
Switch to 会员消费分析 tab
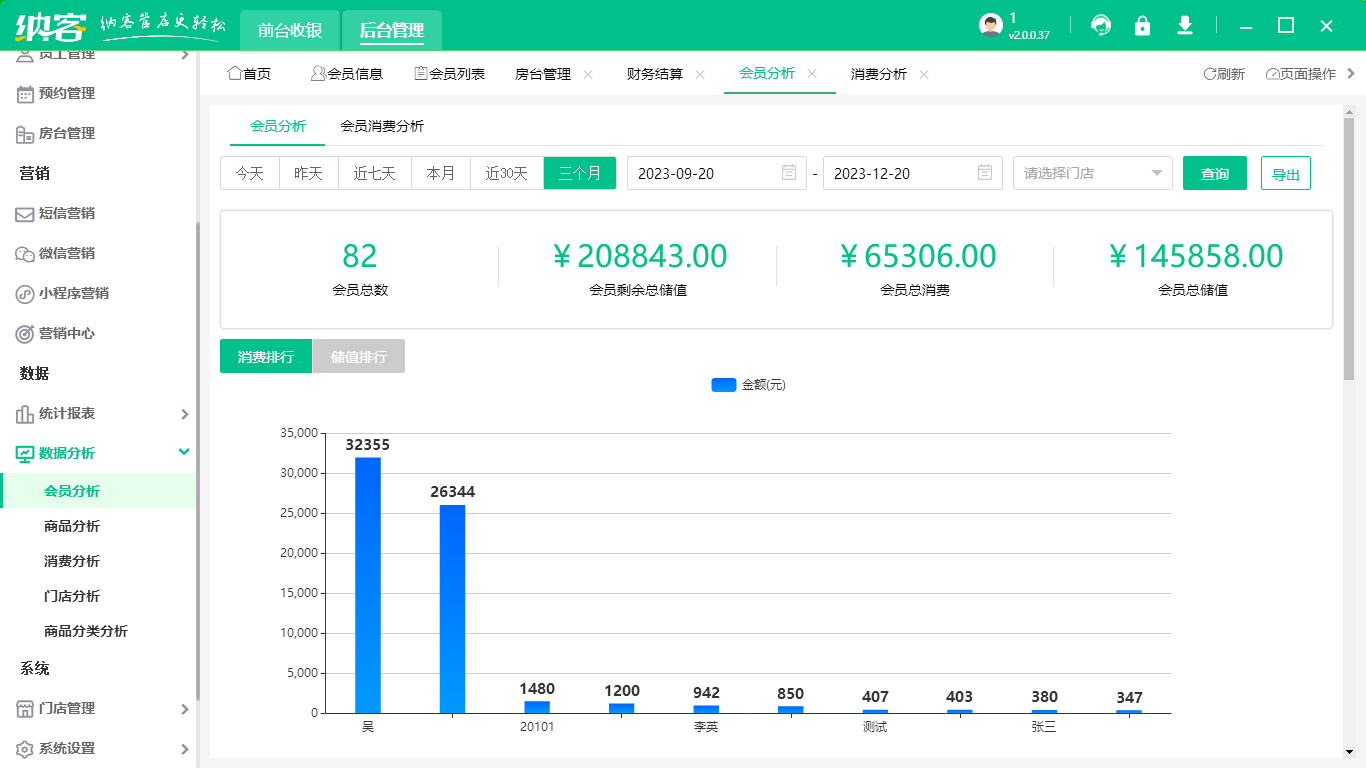coord(382,126)
